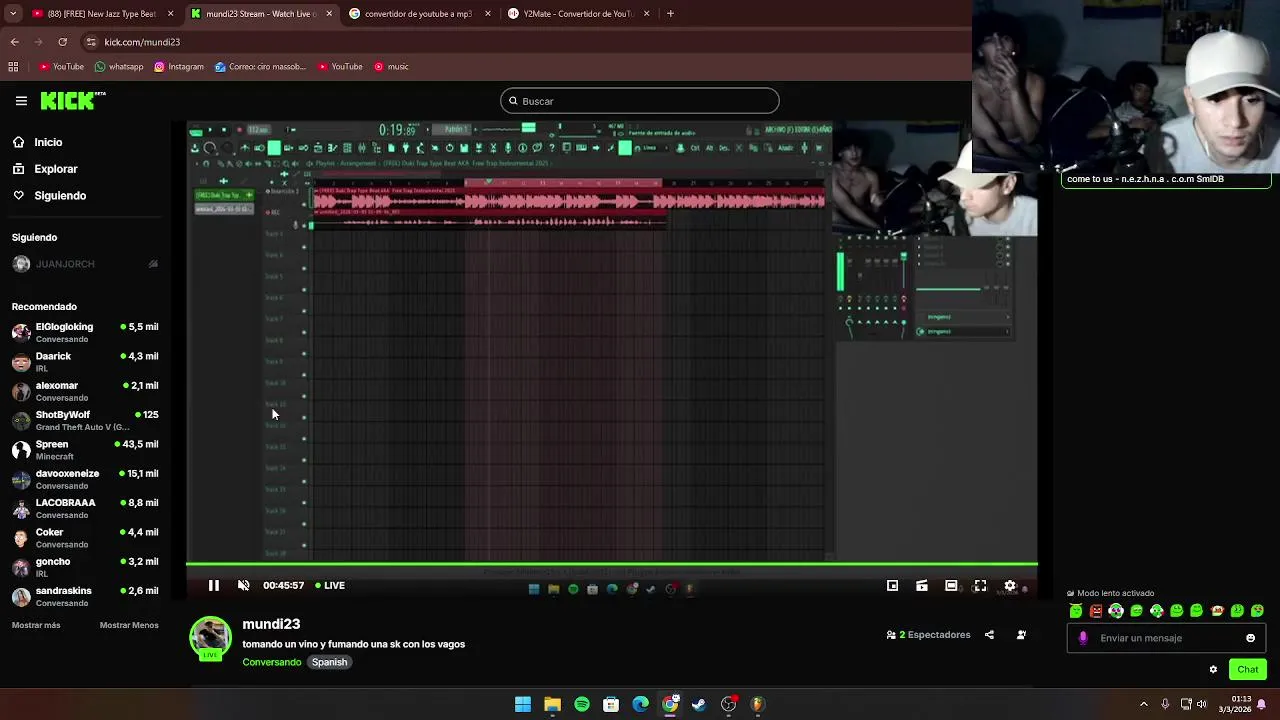1280x720 pixels.
Task: Focus the Buscar search field
Action: (640, 101)
